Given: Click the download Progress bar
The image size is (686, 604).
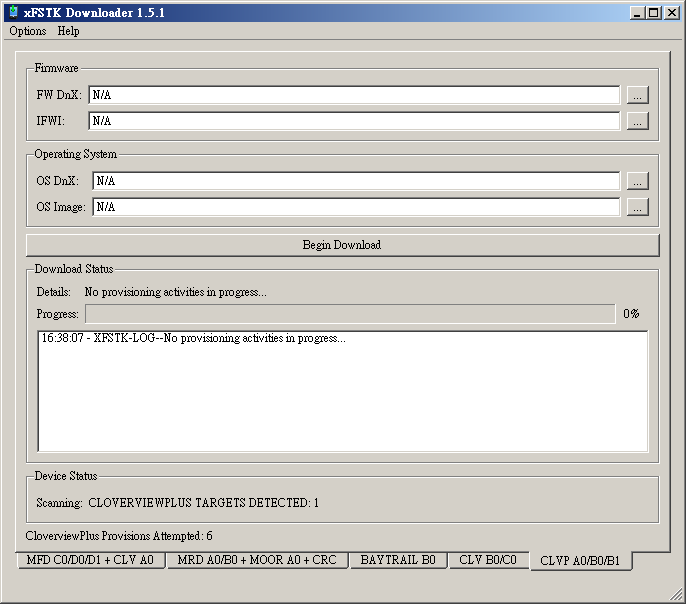Looking at the screenshot, I should click(350, 314).
